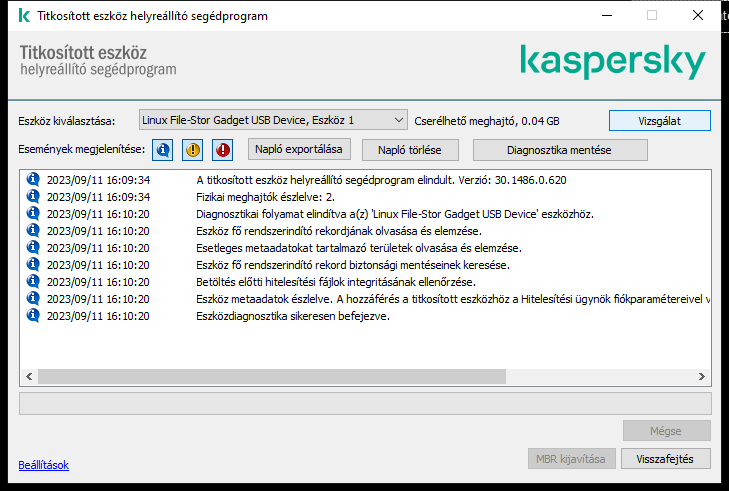Open the Beállítások link
The height and width of the screenshot is (491, 729).
pos(44,465)
